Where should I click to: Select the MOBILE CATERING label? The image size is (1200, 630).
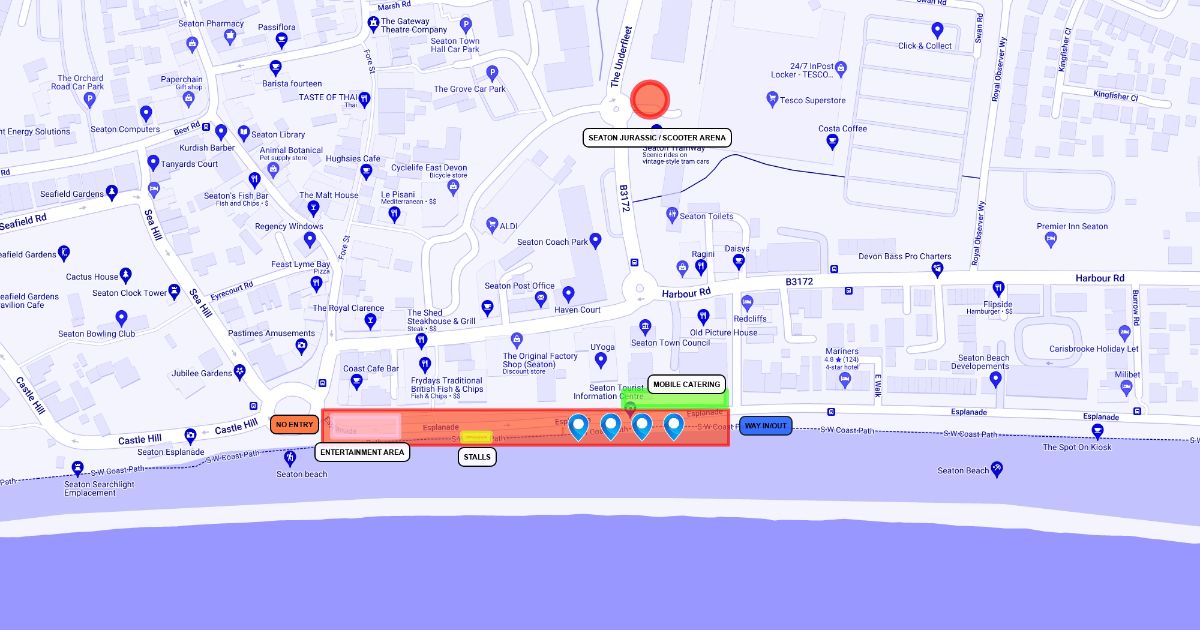[686, 384]
